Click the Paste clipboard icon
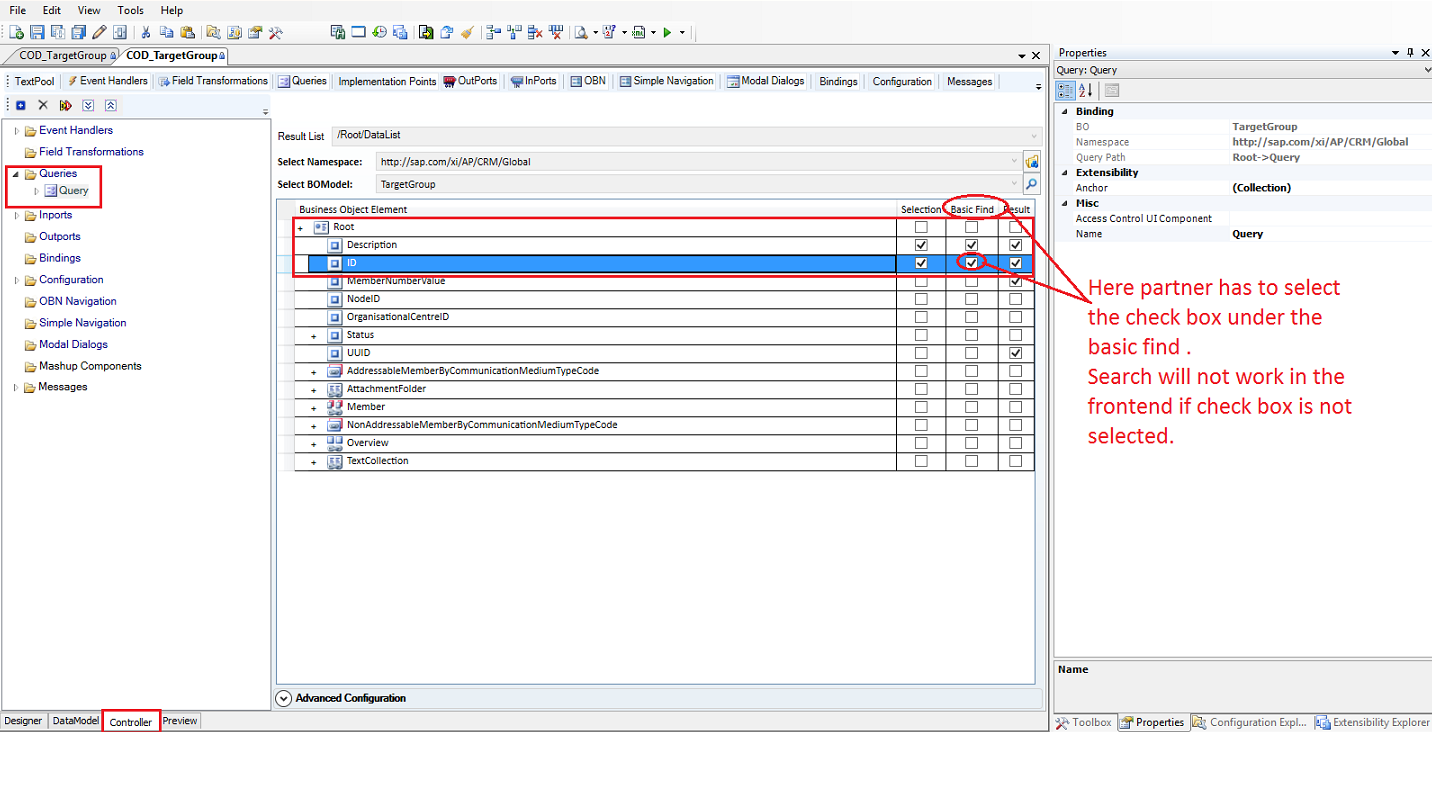The width and height of the screenshot is (1440, 810). tap(187, 32)
